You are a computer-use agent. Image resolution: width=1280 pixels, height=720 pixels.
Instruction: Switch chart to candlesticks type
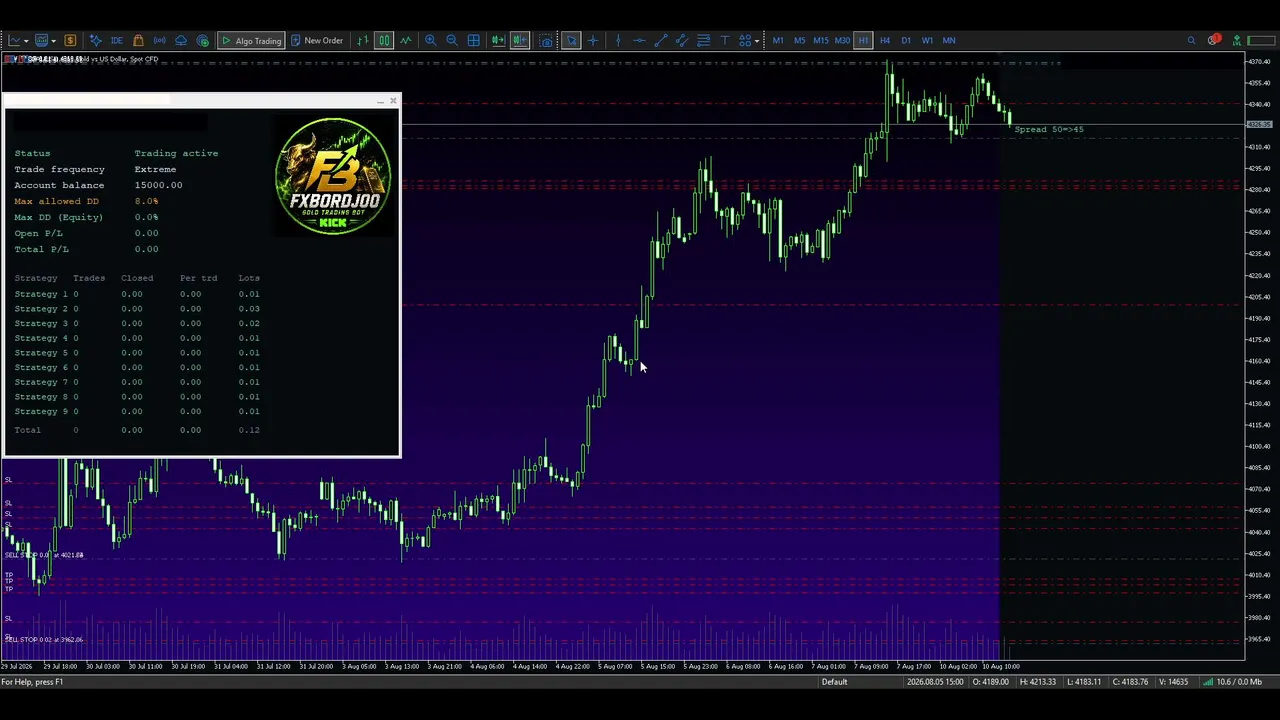[x=384, y=40]
